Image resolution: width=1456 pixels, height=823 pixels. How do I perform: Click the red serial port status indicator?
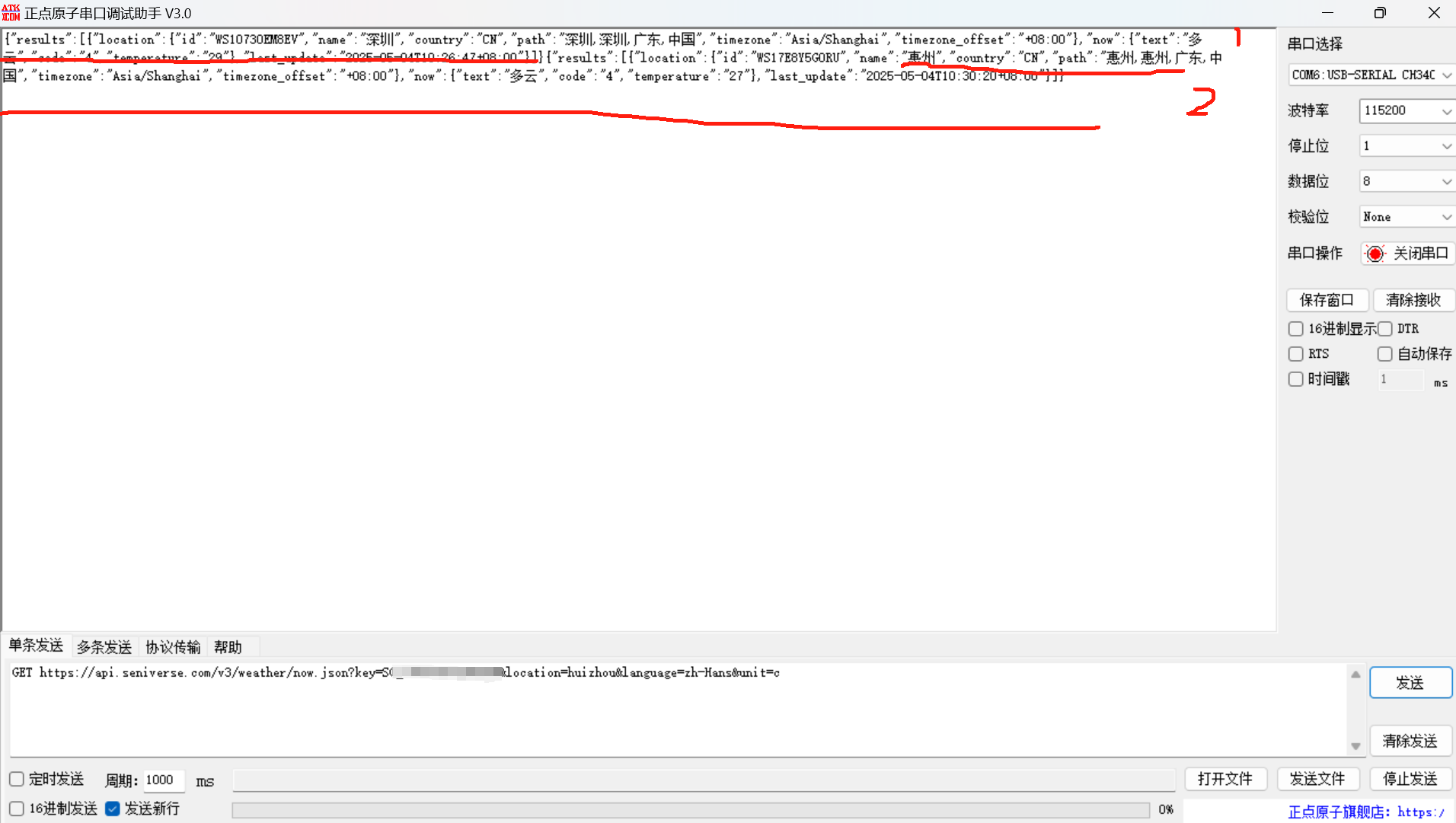coord(1375,254)
